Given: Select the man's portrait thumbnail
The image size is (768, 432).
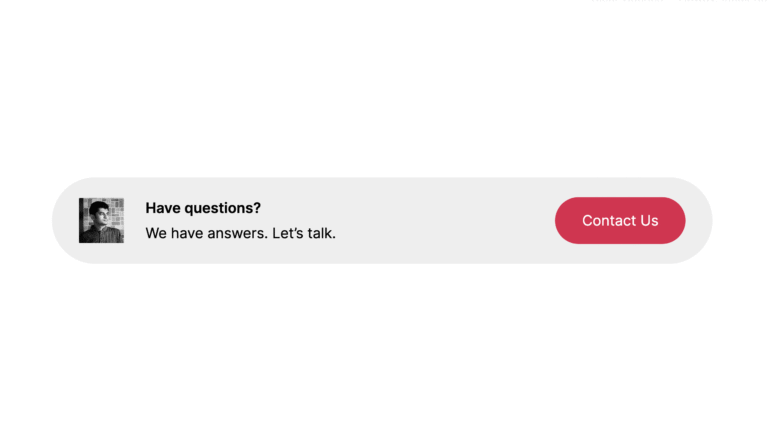Looking at the screenshot, I should [101, 220].
